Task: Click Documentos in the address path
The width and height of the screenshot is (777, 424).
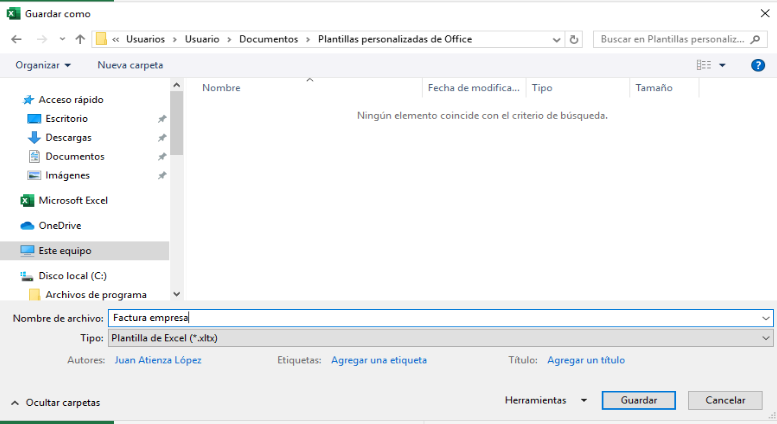Action: tap(269, 39)
